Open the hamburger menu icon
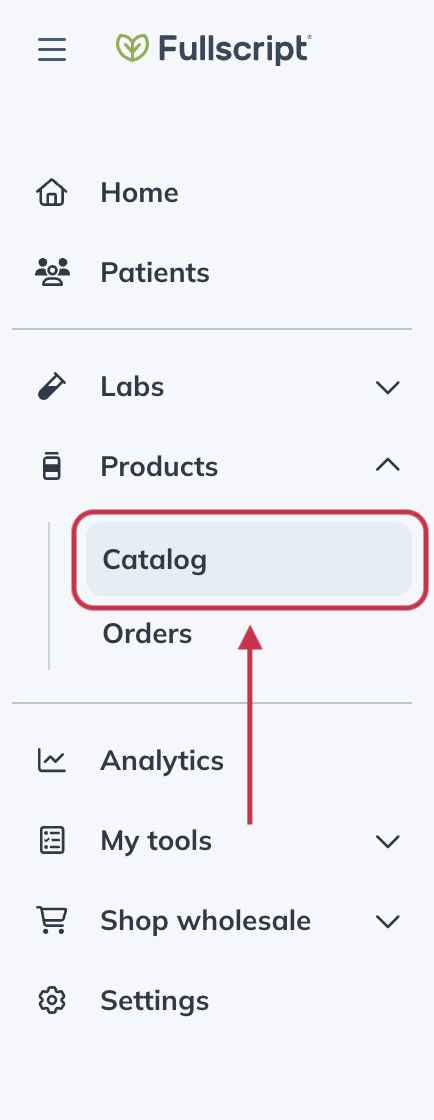Screen dimensions: 434x1120 click(x=52, y=50)
